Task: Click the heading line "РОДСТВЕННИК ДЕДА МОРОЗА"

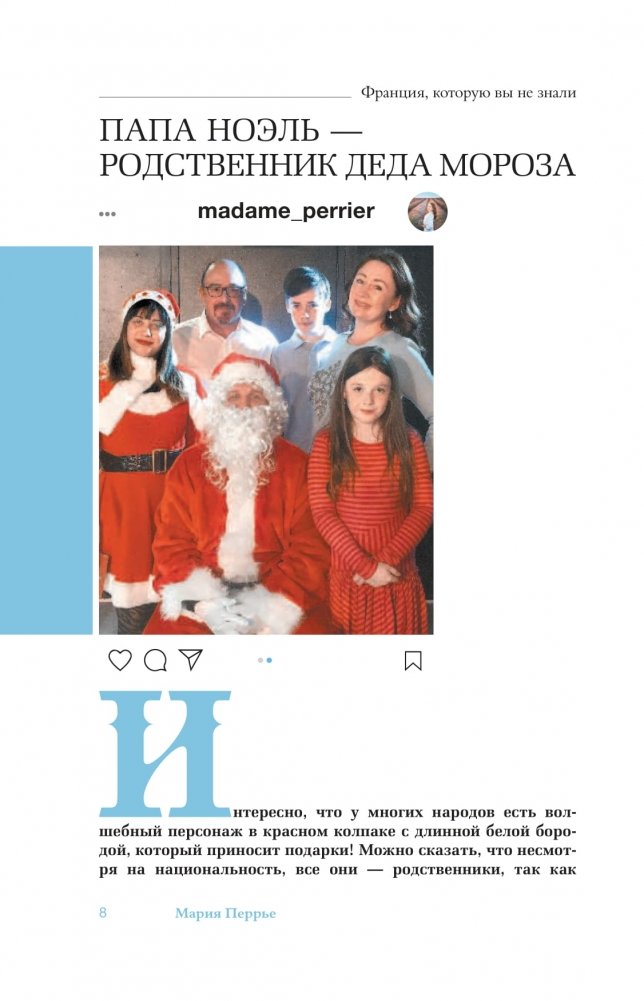Action: (x=338, y=166)
